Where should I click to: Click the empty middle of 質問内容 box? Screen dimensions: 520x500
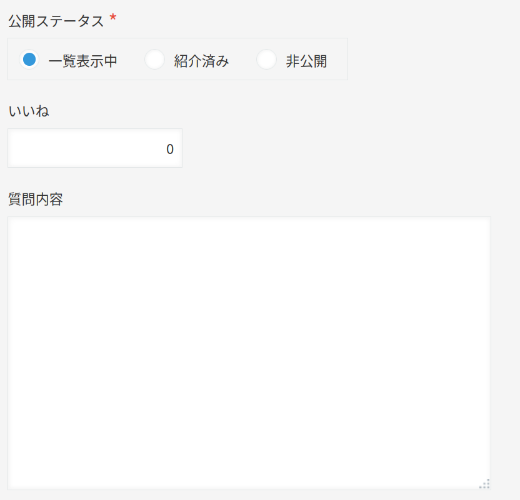pos(249,353)
